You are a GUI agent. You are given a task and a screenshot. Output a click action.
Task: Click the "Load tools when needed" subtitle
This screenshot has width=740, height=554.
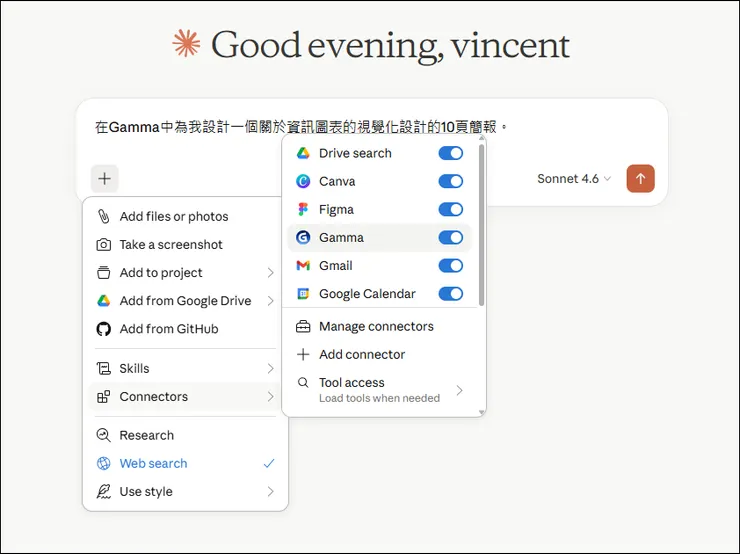(x=379, y=398)
